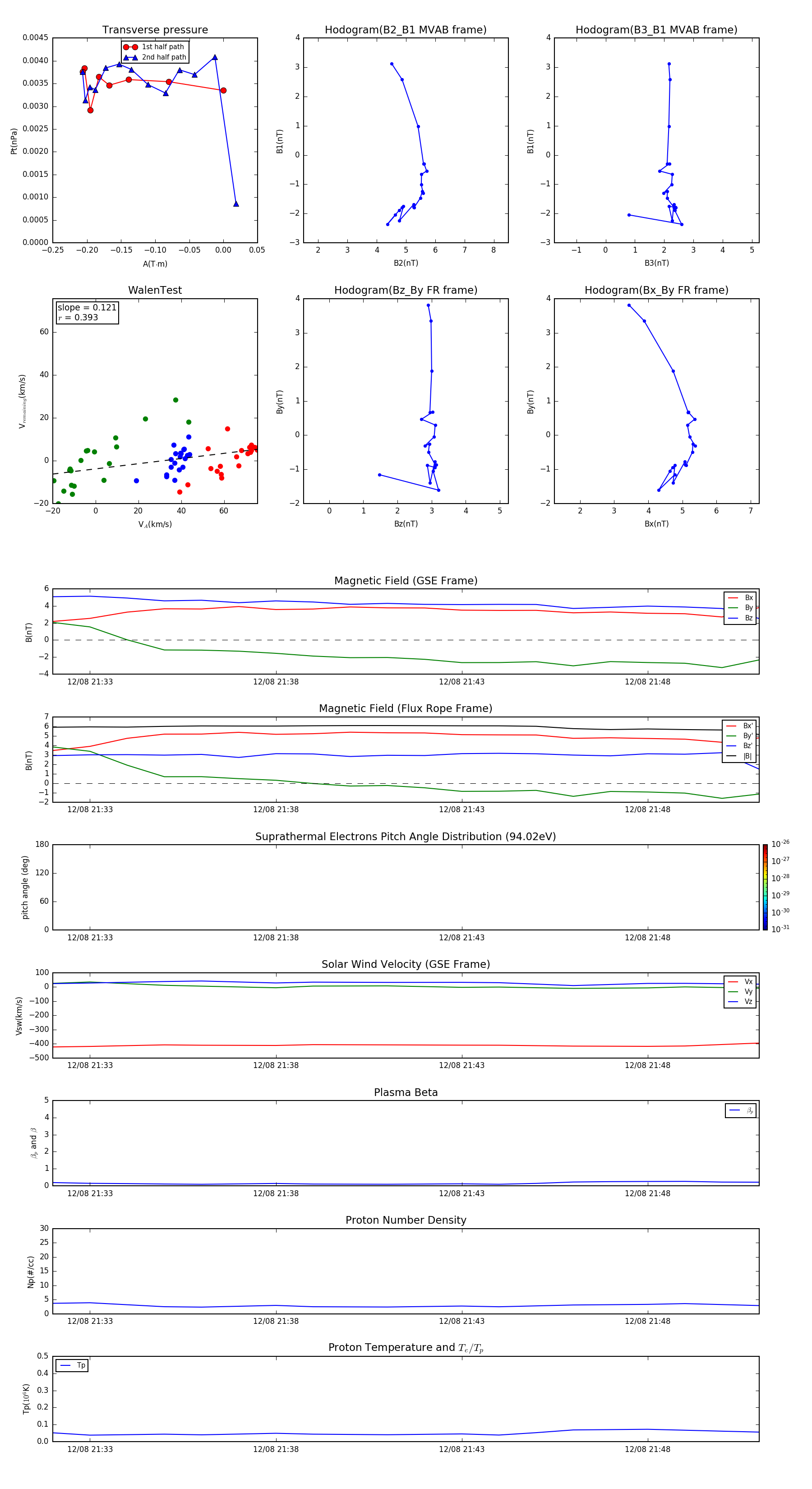Click 'Magnetic Field (GSE Frame)' title
This screenshot has height=1489, width=812.
click(x=406, y=581)
